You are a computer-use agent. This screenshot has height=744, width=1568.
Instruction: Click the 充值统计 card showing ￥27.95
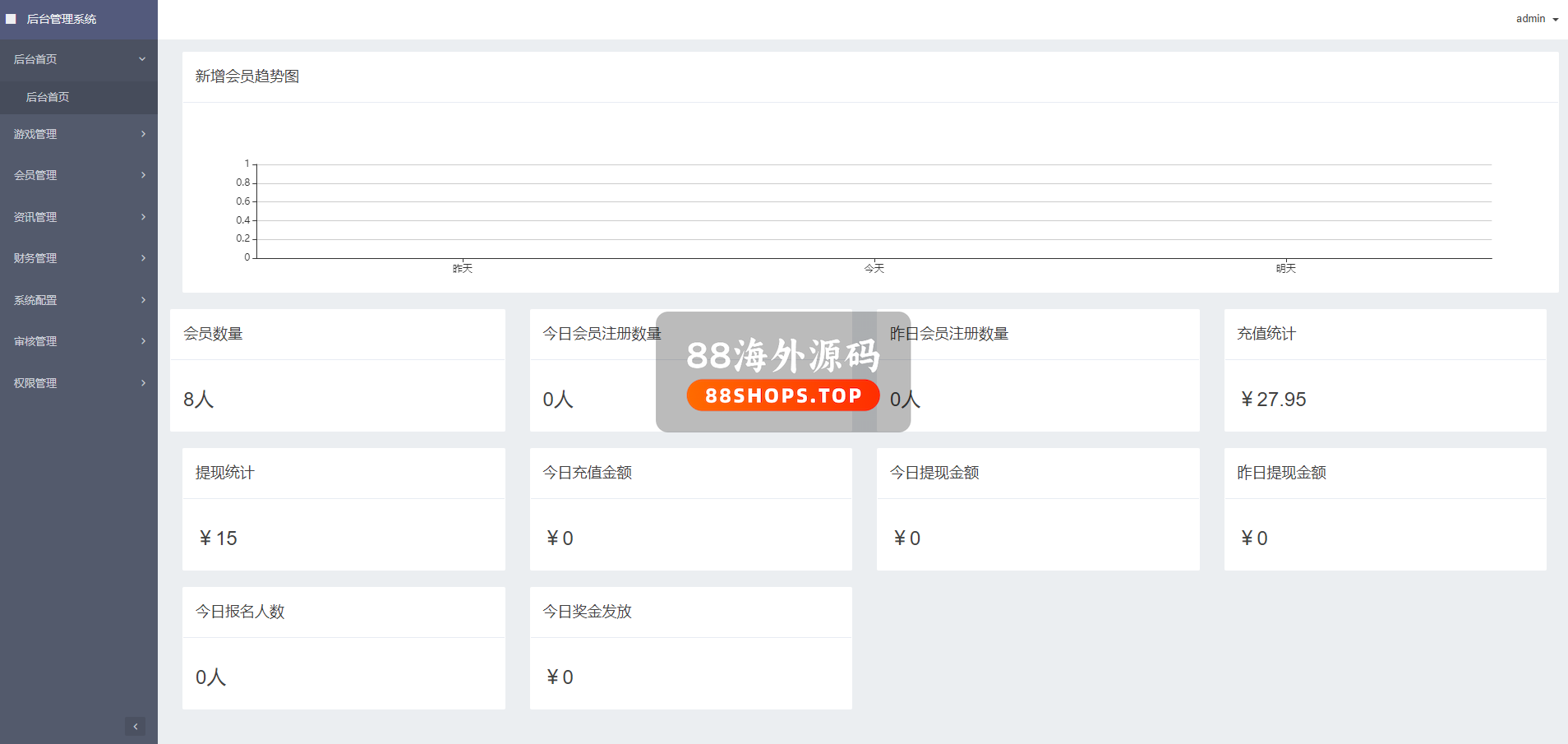pos(1385,370)
